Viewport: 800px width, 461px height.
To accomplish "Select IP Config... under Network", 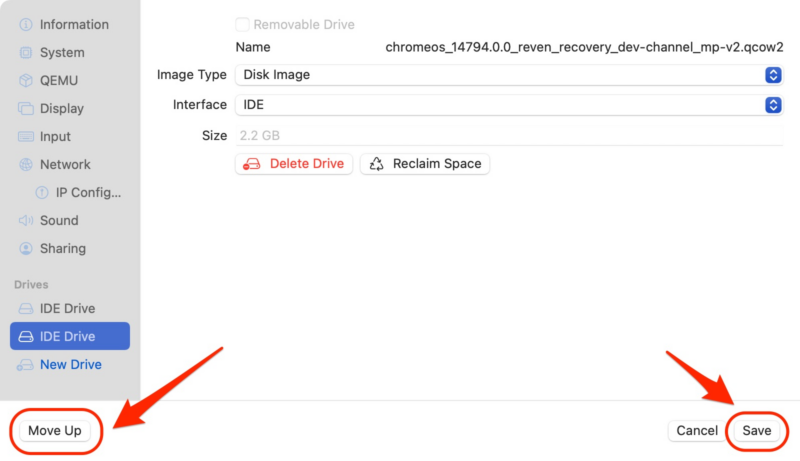I will 78,193.
